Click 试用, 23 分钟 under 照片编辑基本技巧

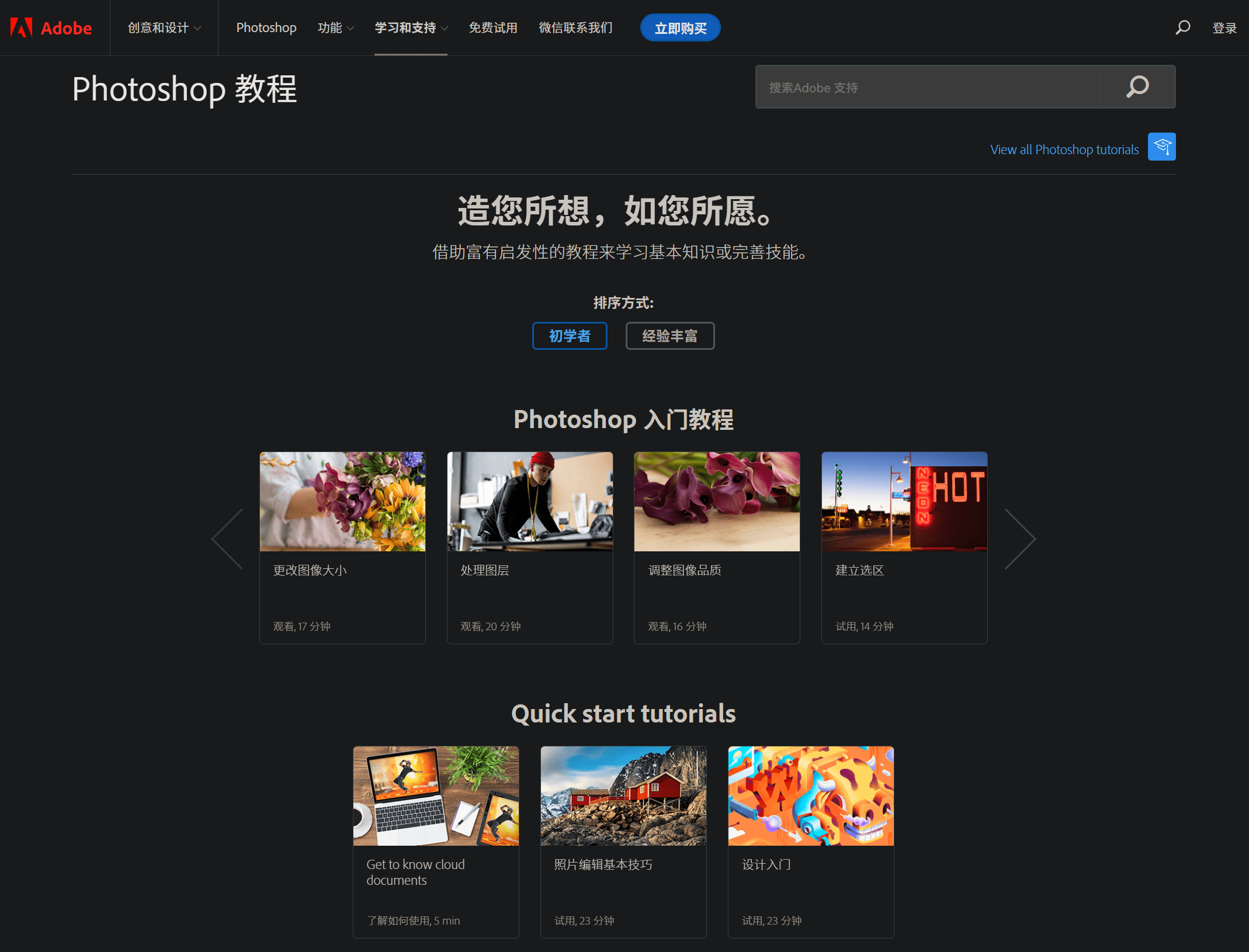tap(584, 920)
